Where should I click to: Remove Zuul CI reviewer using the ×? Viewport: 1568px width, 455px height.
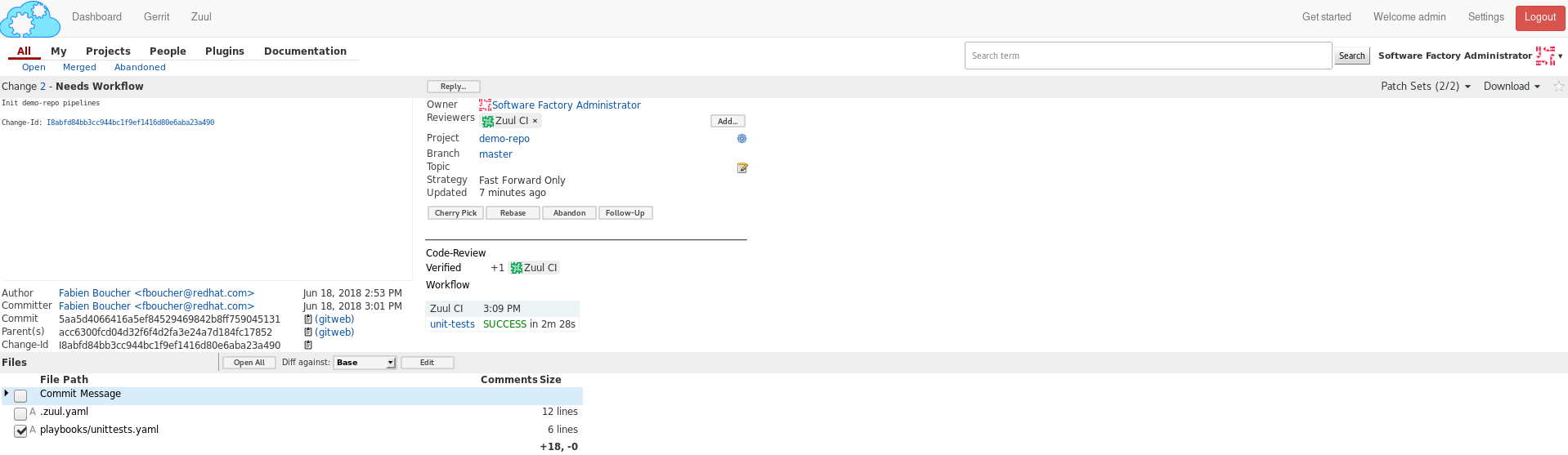point(535,121)
